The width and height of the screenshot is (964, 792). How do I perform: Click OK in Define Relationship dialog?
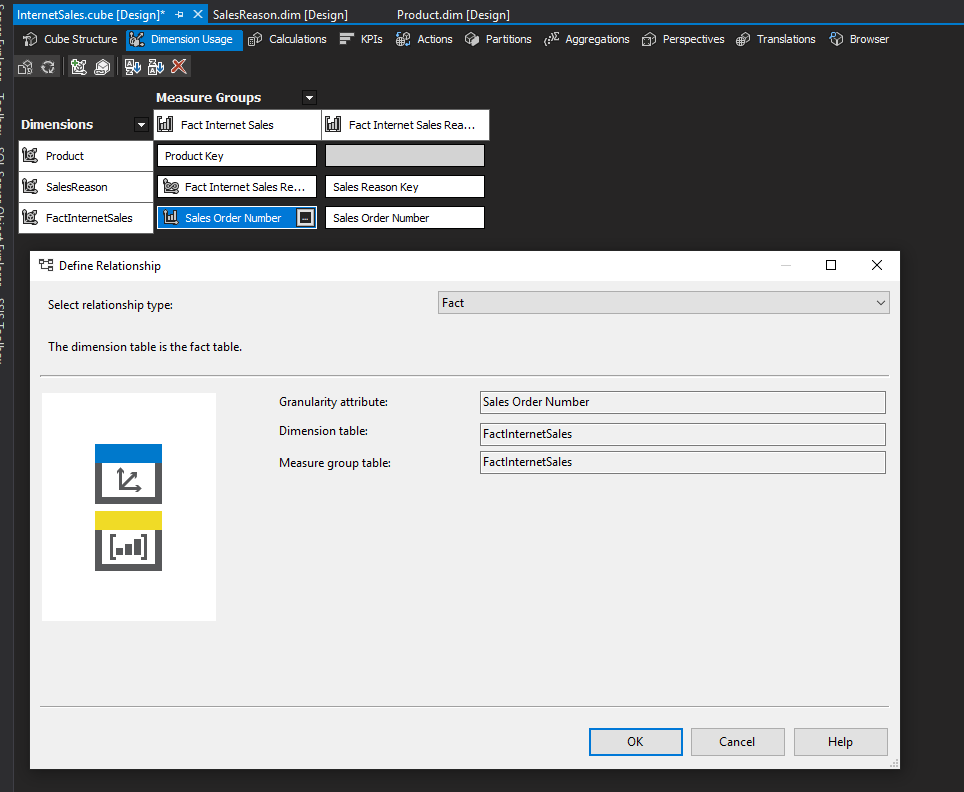point(635,742)
